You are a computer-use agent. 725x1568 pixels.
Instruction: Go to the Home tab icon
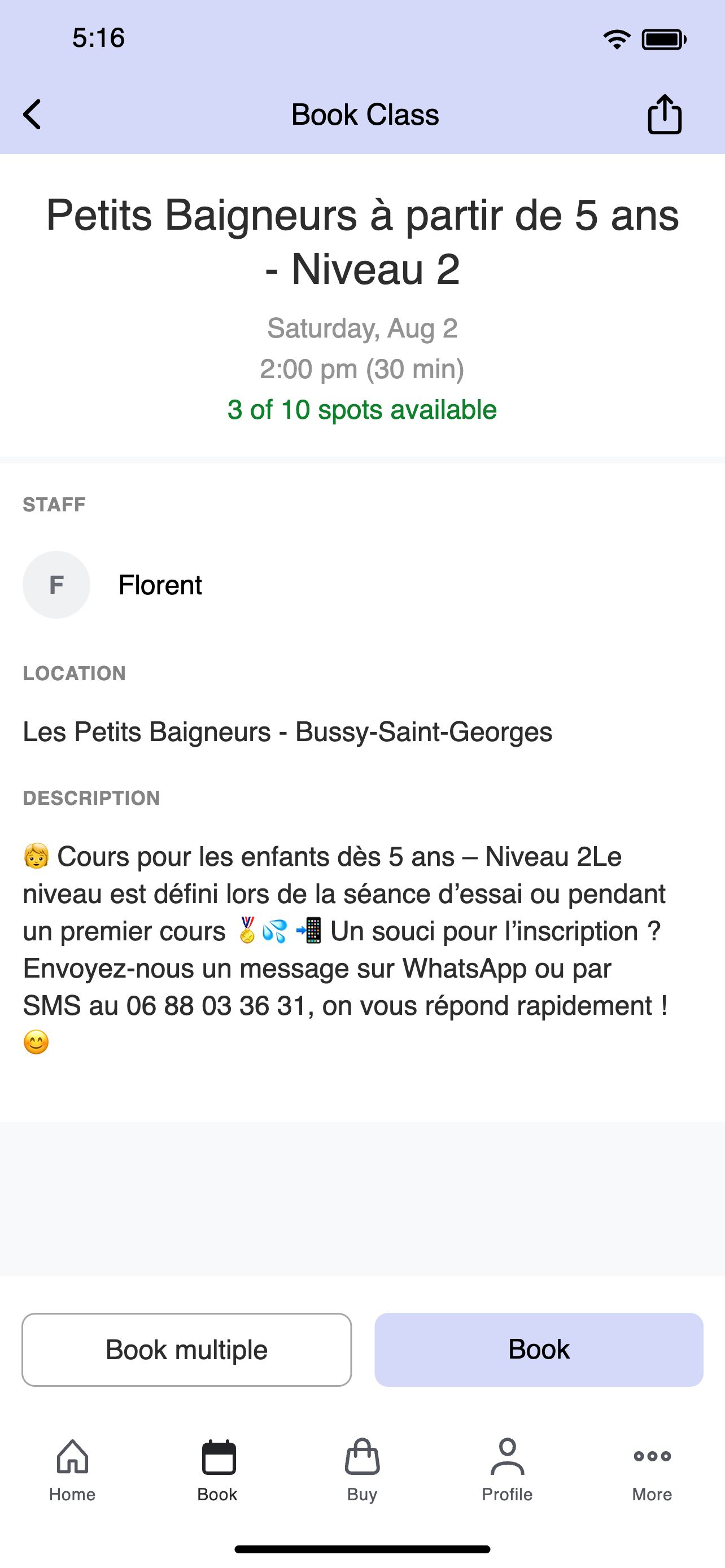click(72, 1470)
